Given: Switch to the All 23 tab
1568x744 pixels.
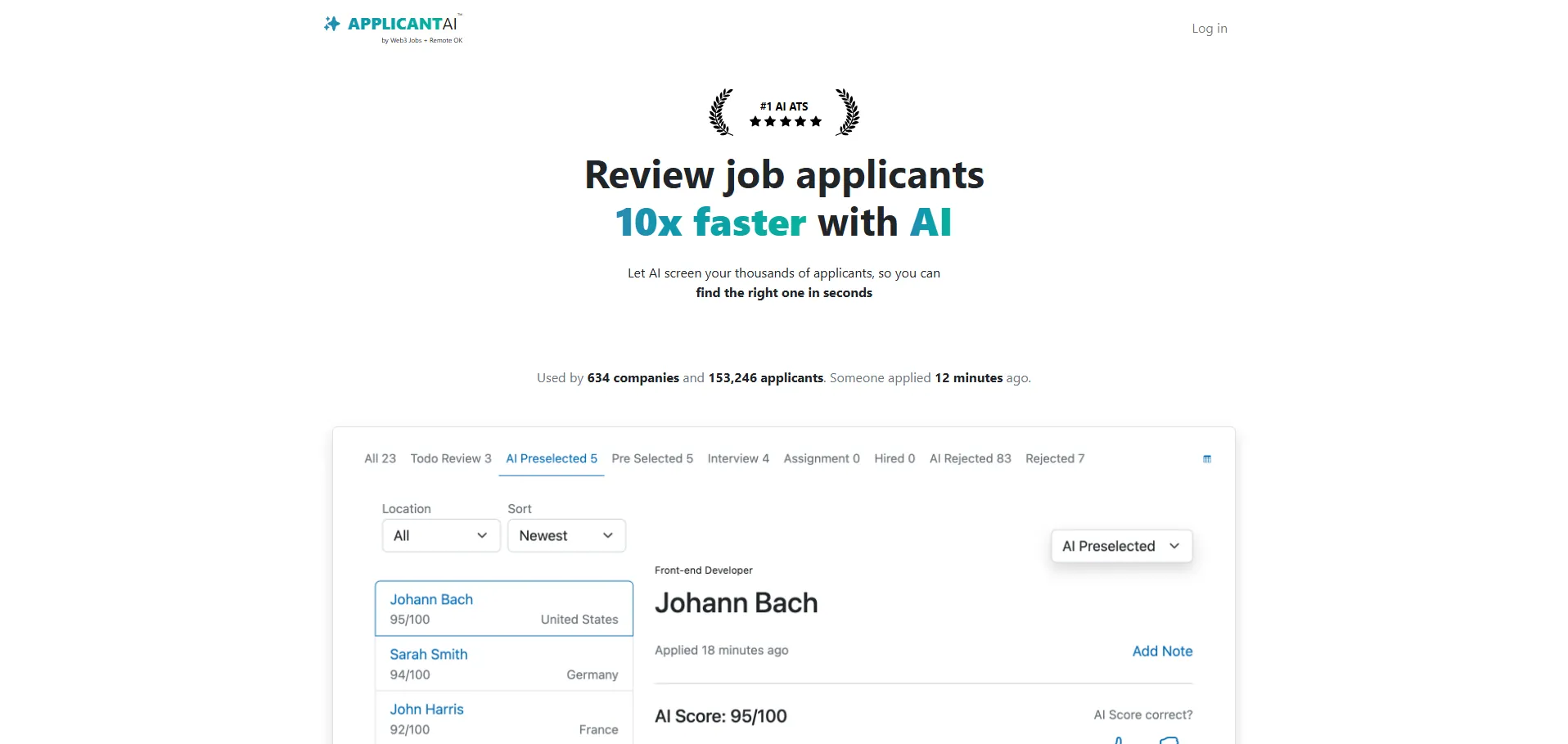Looking at the screenshot, I should [380, 458].
